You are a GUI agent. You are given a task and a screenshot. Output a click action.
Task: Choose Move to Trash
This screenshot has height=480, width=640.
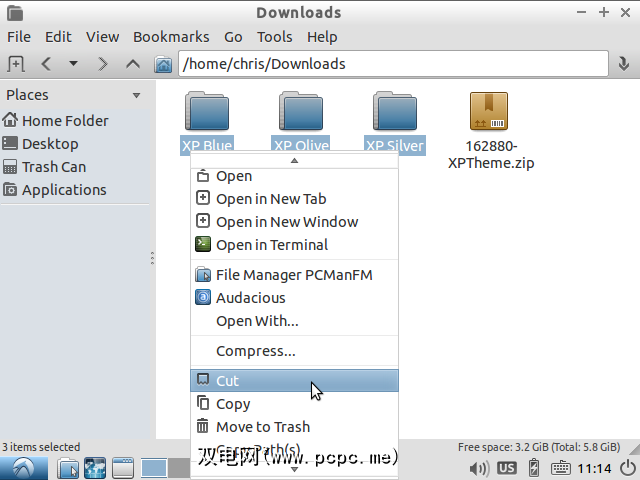[x=294, y=427]
